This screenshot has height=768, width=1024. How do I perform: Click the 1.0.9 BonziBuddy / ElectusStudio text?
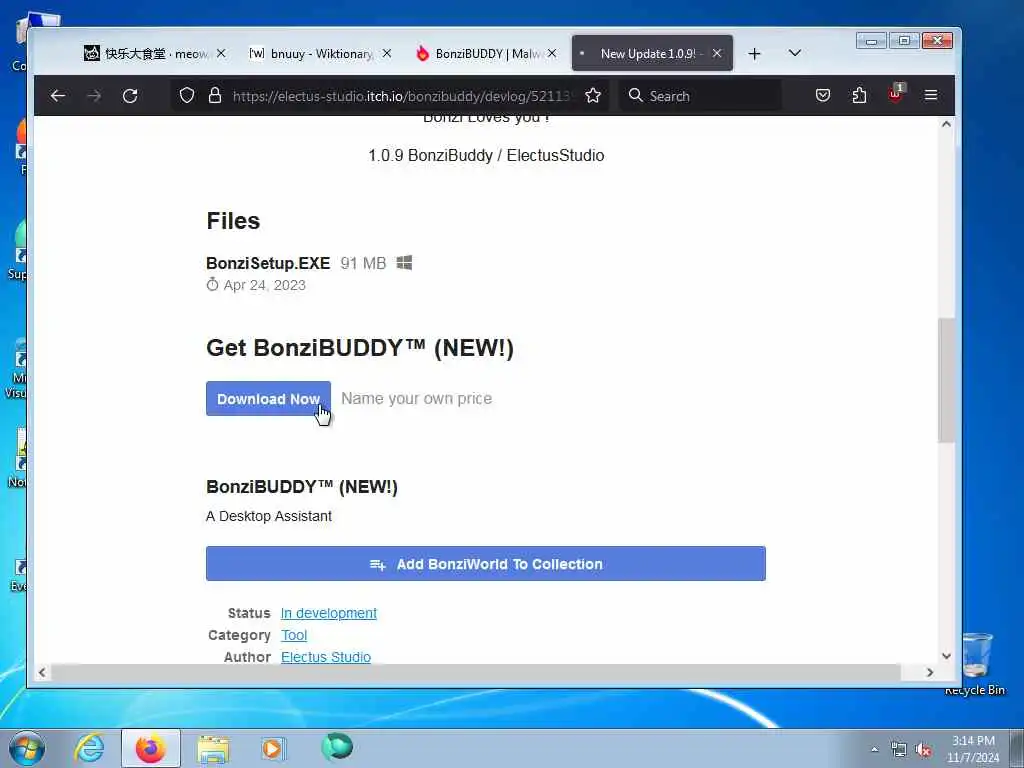click(486, 155)
